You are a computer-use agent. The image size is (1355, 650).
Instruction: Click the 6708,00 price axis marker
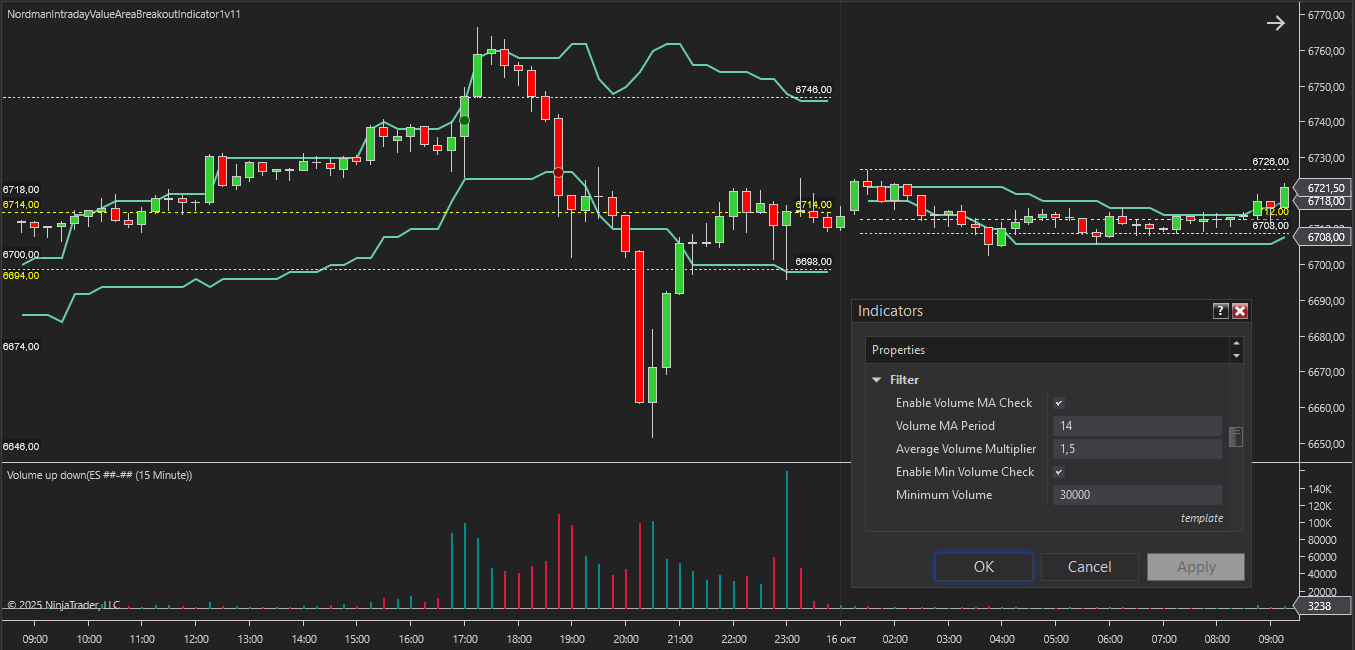tap(1323, 237)
